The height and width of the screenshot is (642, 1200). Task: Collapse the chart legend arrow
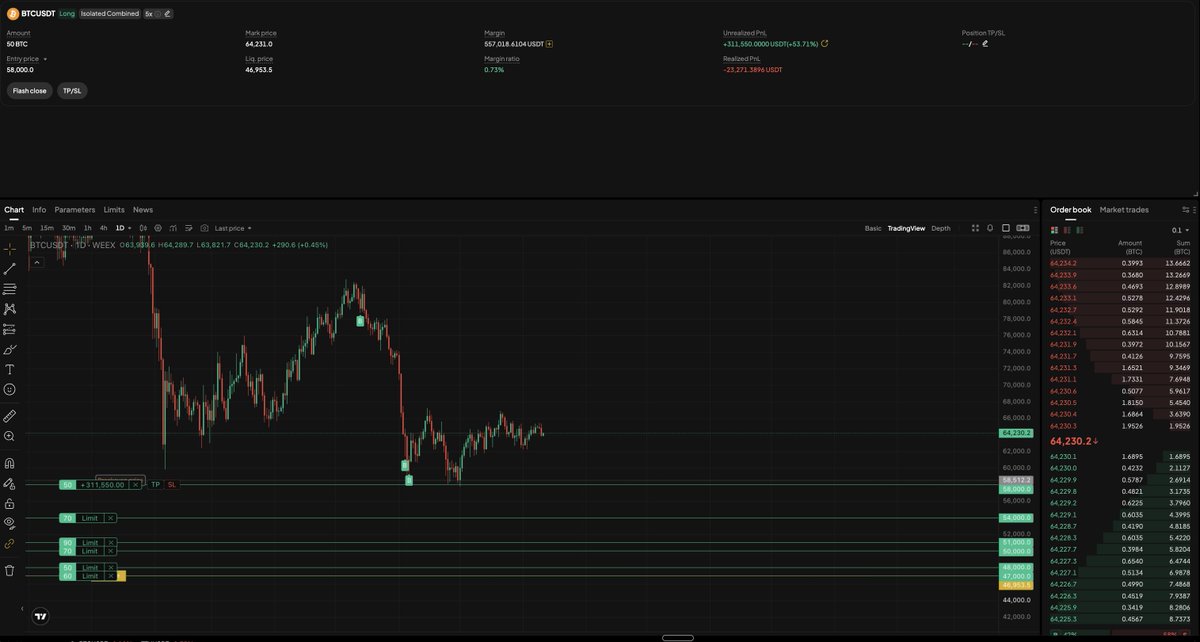click(37, 262)
